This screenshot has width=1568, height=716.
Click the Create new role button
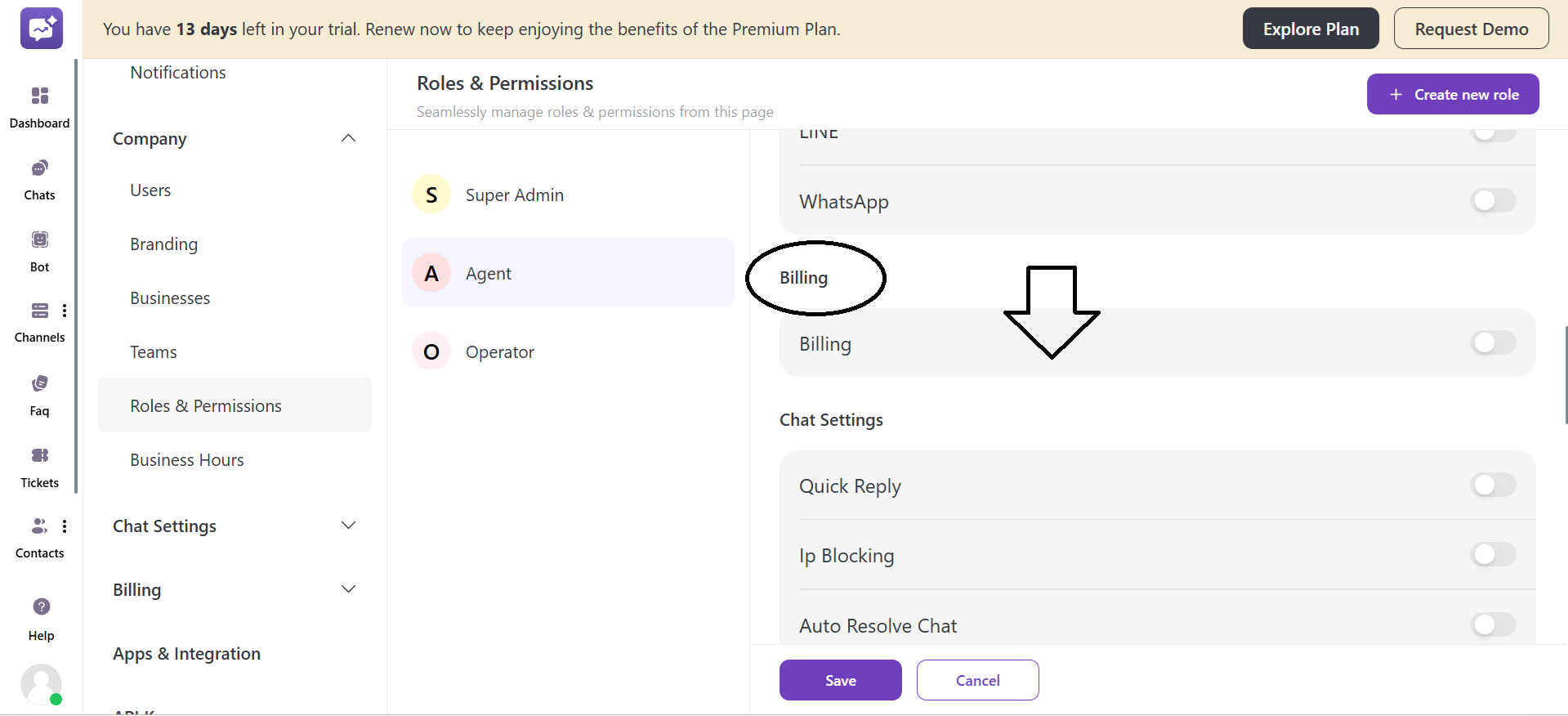click(1452, 93)
